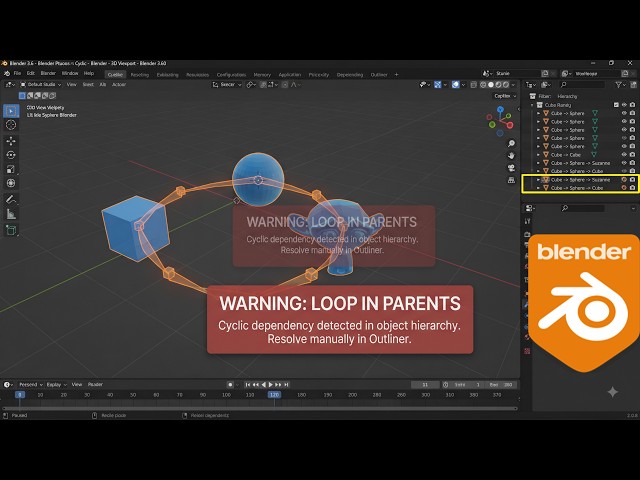Click the timeline horizontal scrollbar

[x=260, y=408]
